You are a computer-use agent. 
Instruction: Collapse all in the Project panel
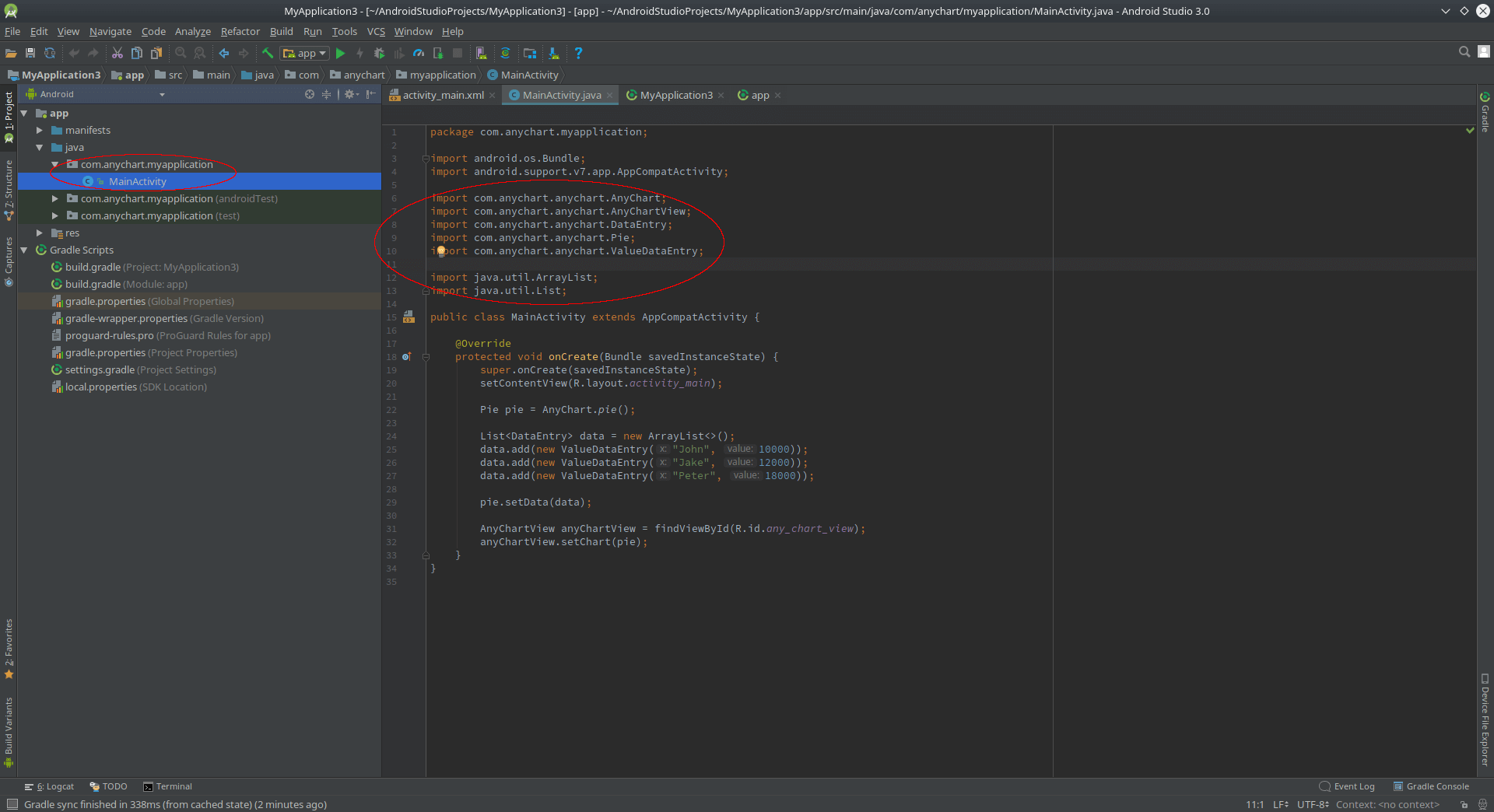(x=327, y=94)
